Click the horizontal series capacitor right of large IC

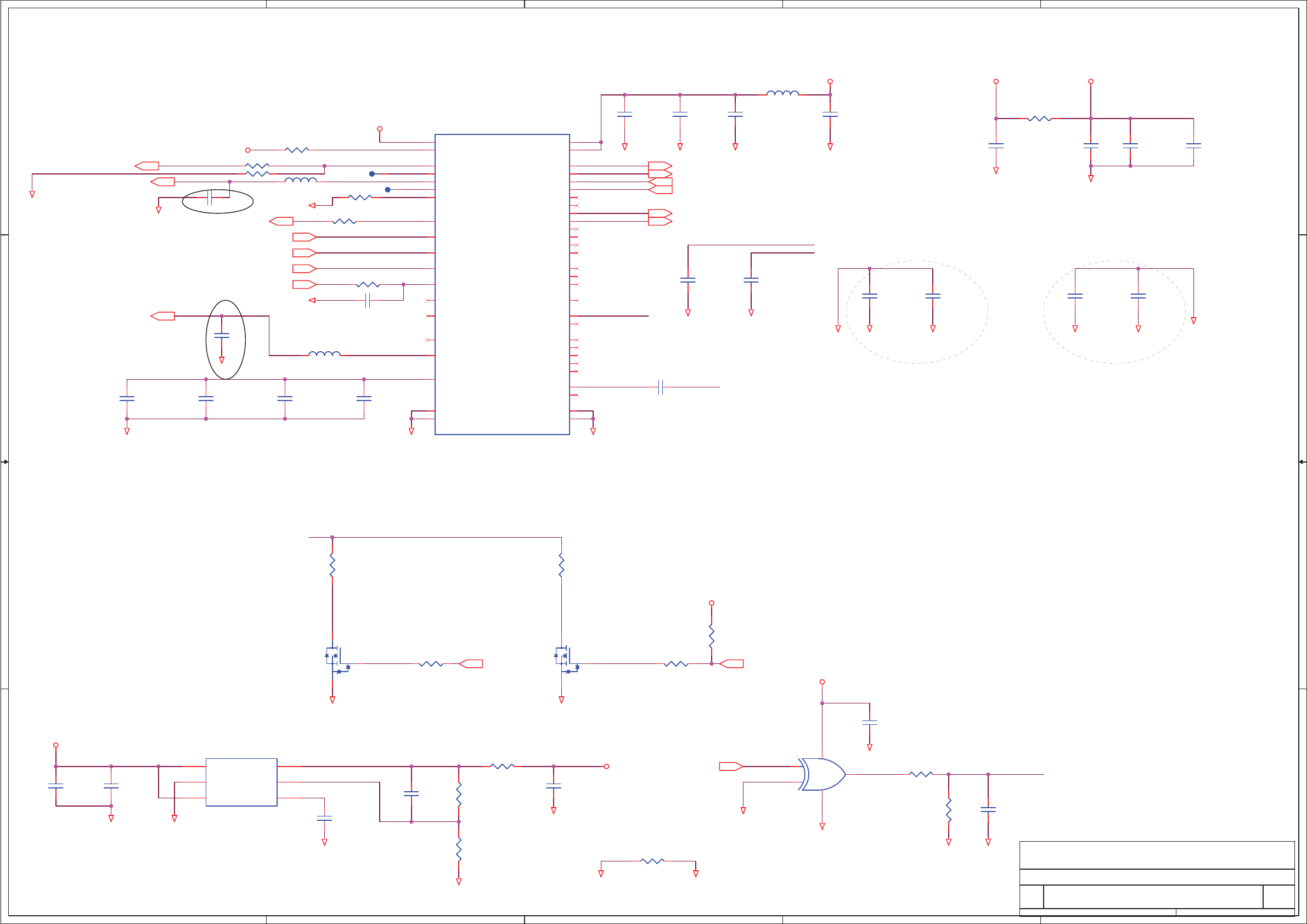(660, 387)
